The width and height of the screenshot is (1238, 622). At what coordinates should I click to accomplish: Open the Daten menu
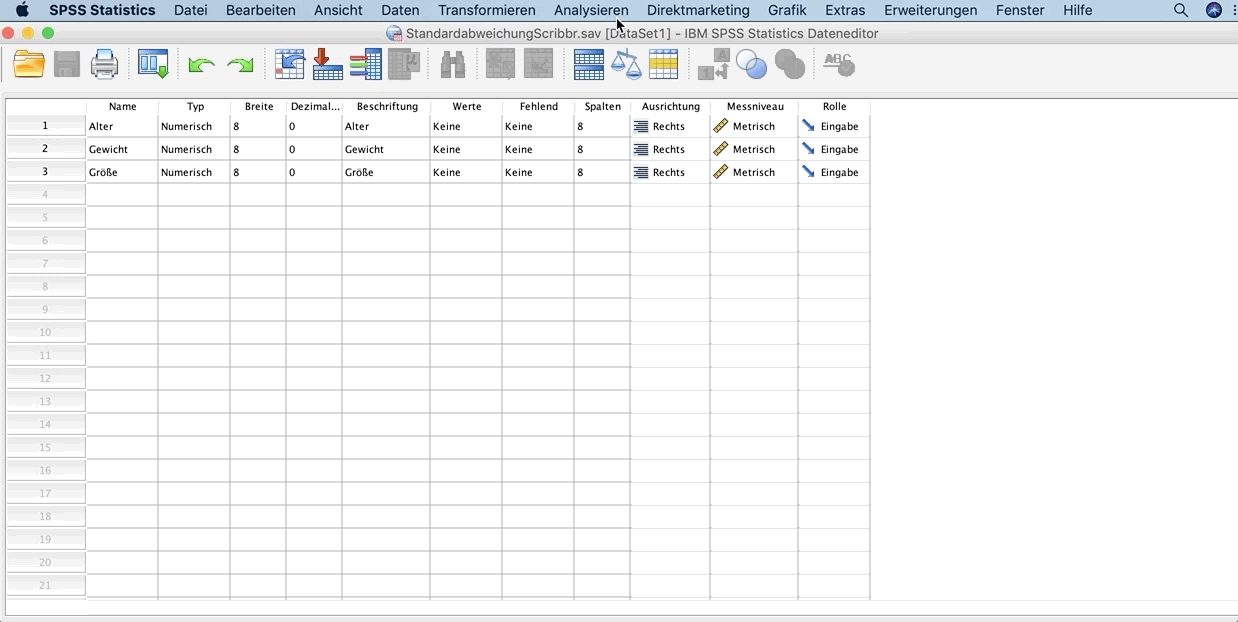coord(400,10)
